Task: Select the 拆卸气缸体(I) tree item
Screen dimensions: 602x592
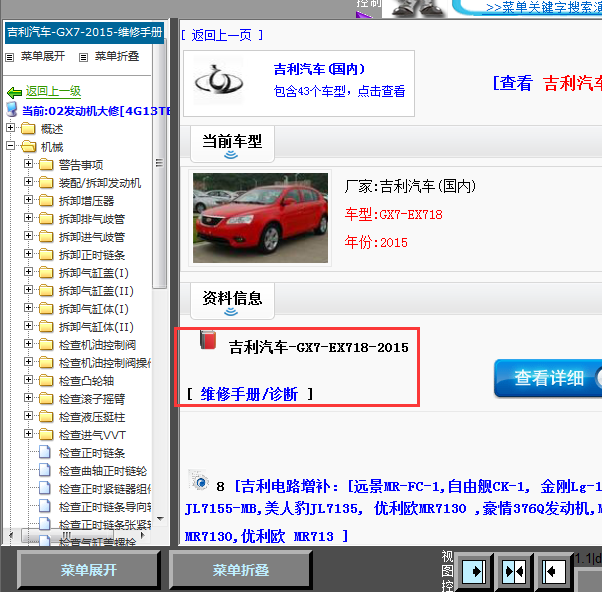Action: coord(94,309)
